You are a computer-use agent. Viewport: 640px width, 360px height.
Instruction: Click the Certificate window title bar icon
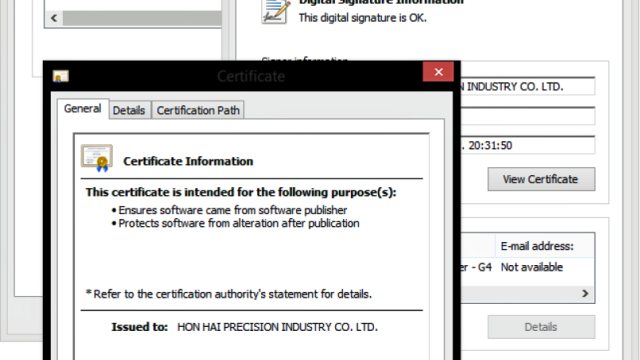coord(60,76)
